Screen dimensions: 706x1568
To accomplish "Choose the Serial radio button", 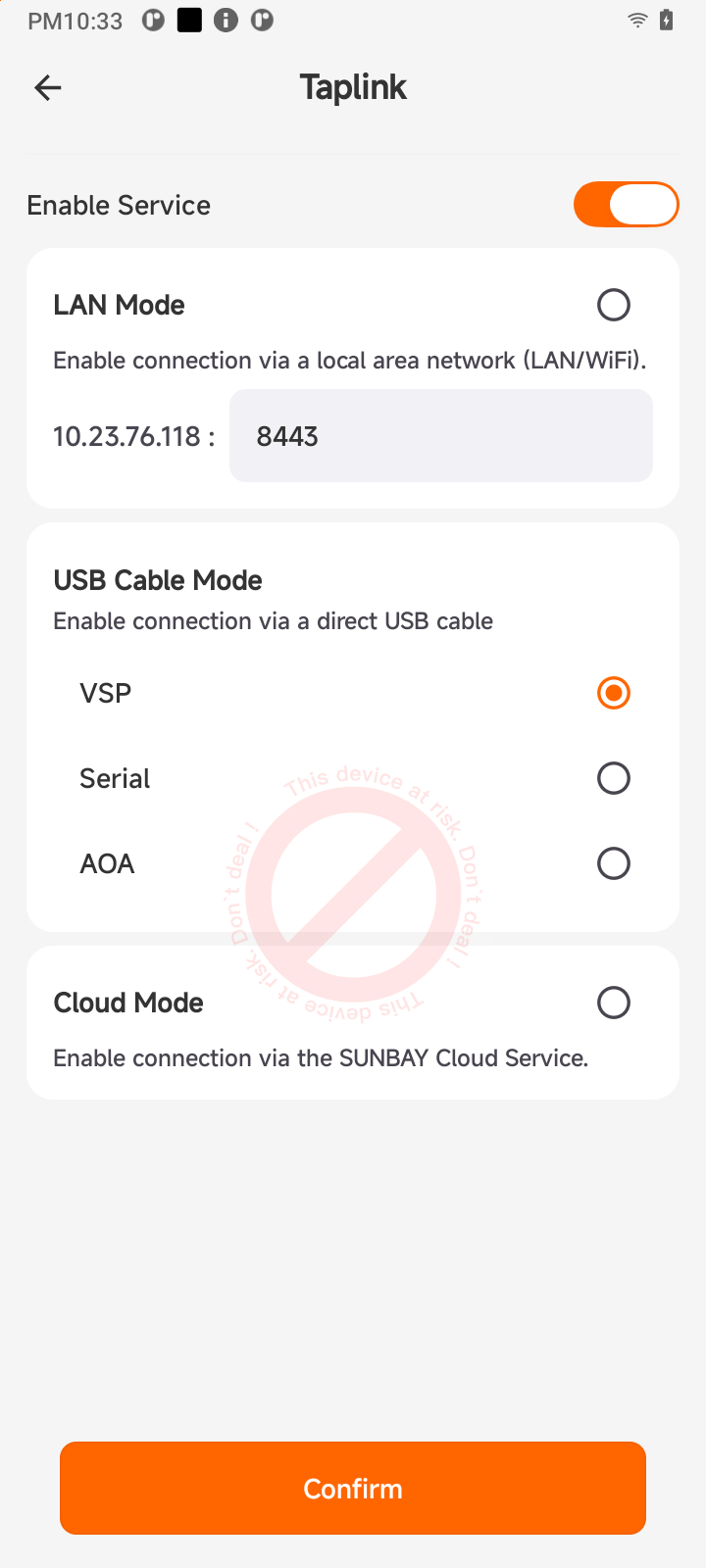I will (614, 778).
